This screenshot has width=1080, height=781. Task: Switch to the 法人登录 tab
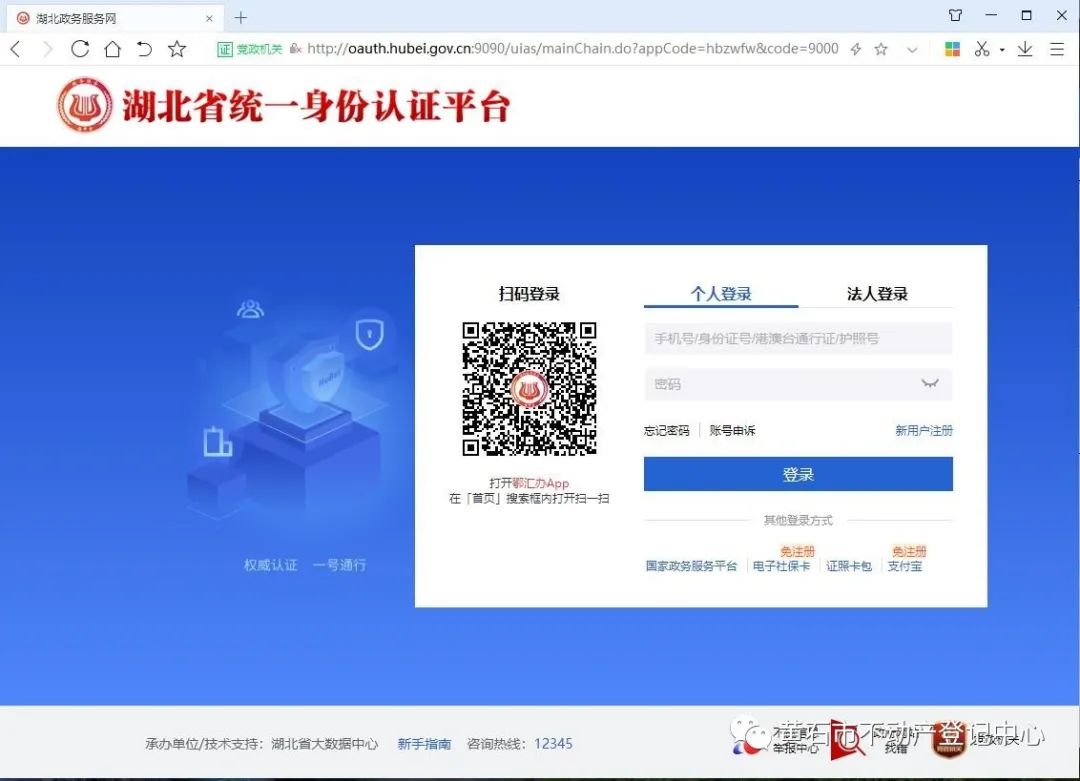click(x=877, y=294)
